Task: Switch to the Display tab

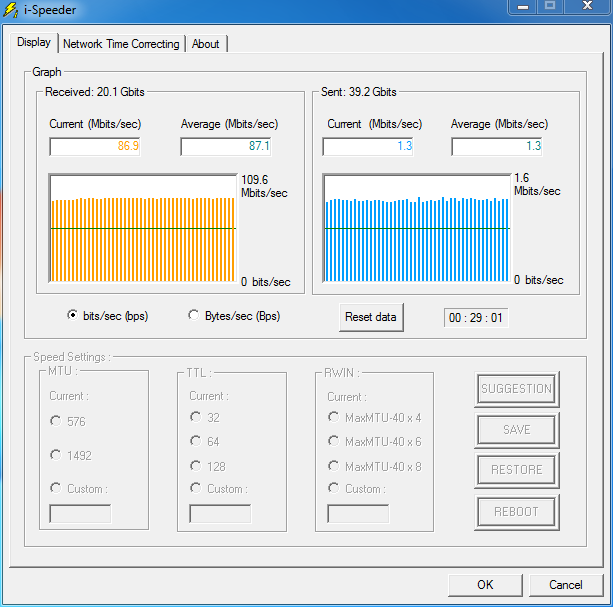Action: 33,43
